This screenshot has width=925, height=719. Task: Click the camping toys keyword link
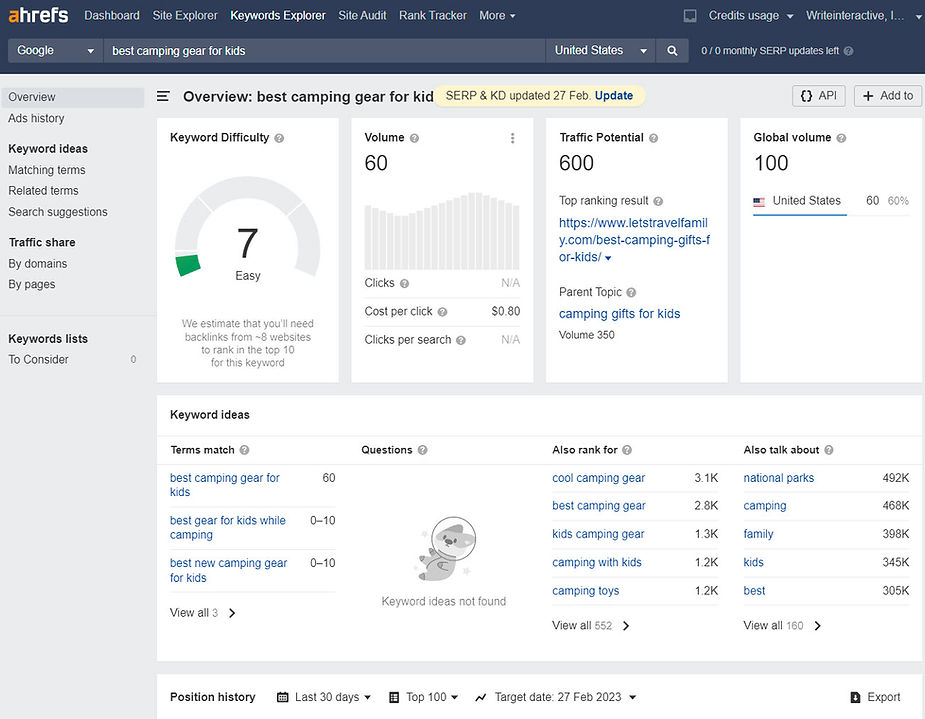tap(585, 591)
